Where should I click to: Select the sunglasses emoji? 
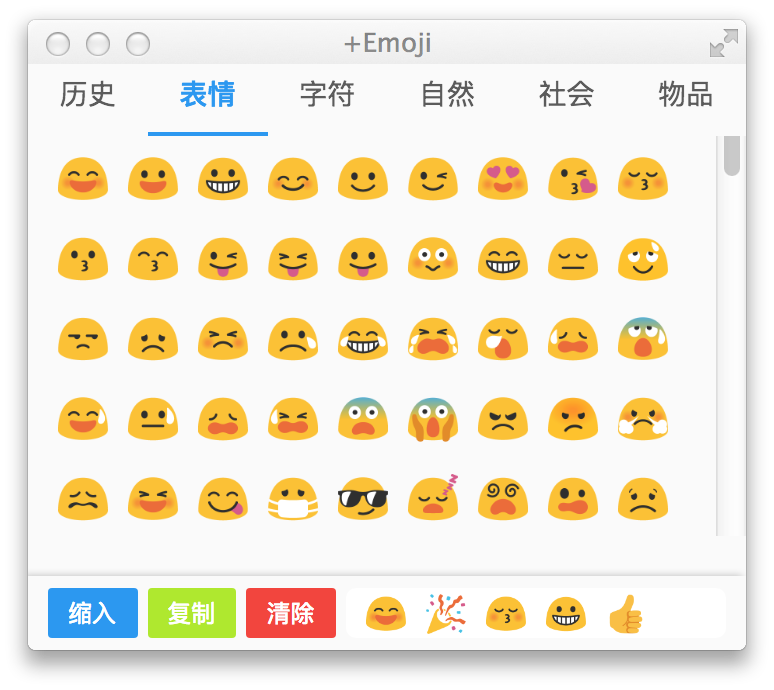363,498
